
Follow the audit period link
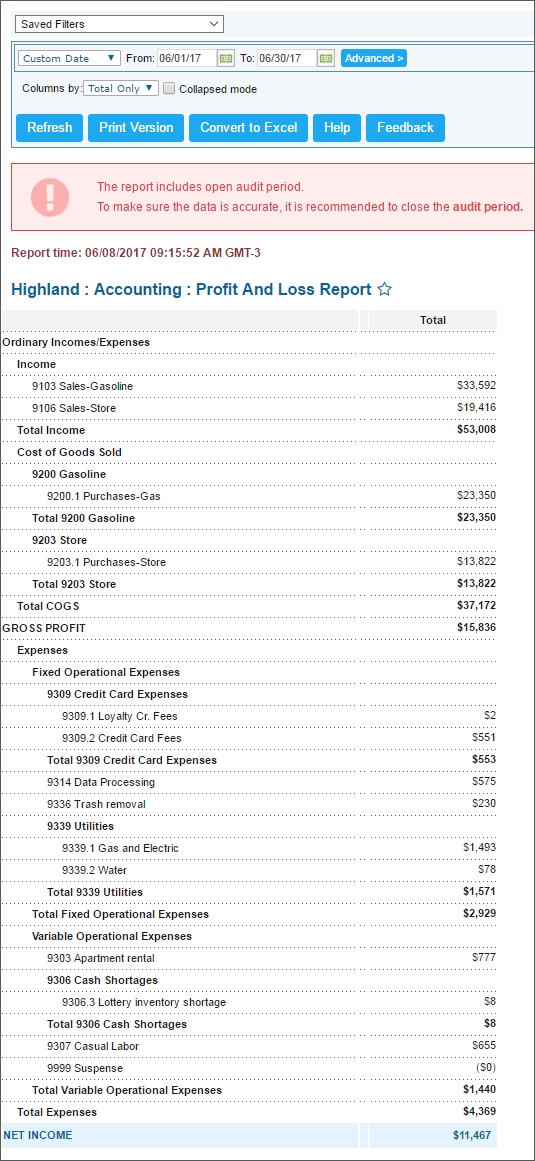coord(488,207)
